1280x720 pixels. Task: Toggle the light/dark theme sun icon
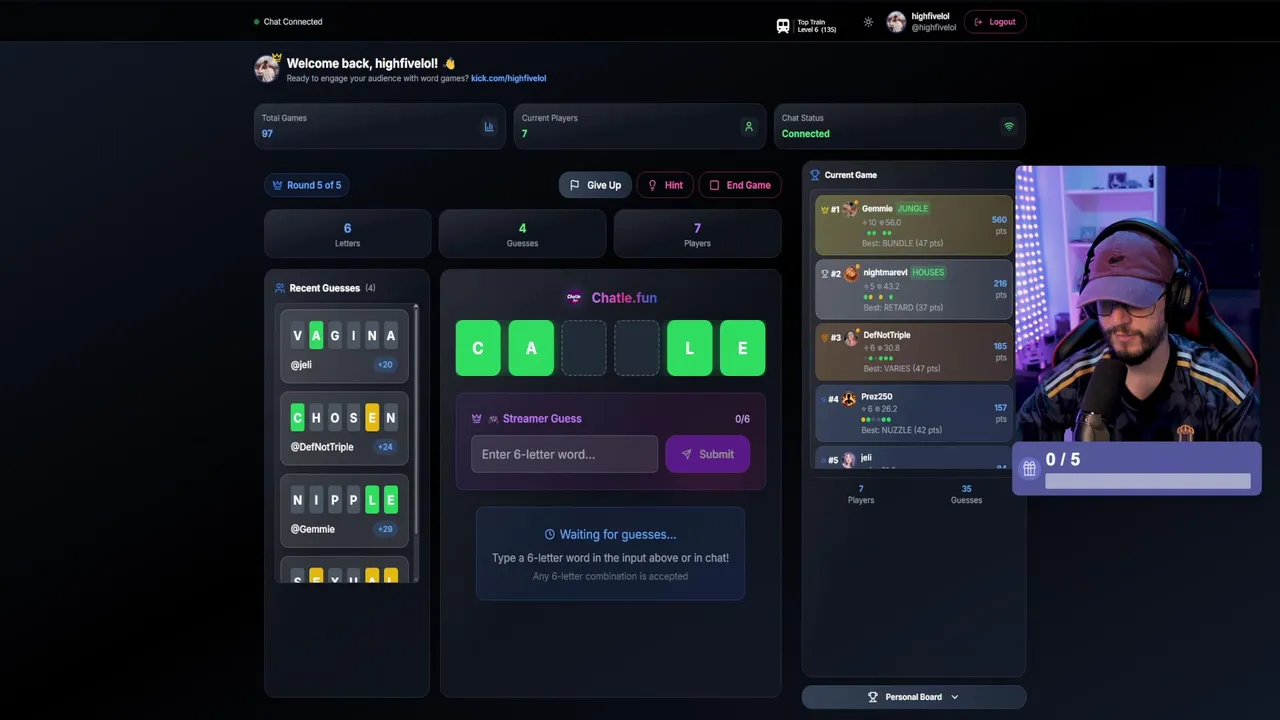[868, 22]
